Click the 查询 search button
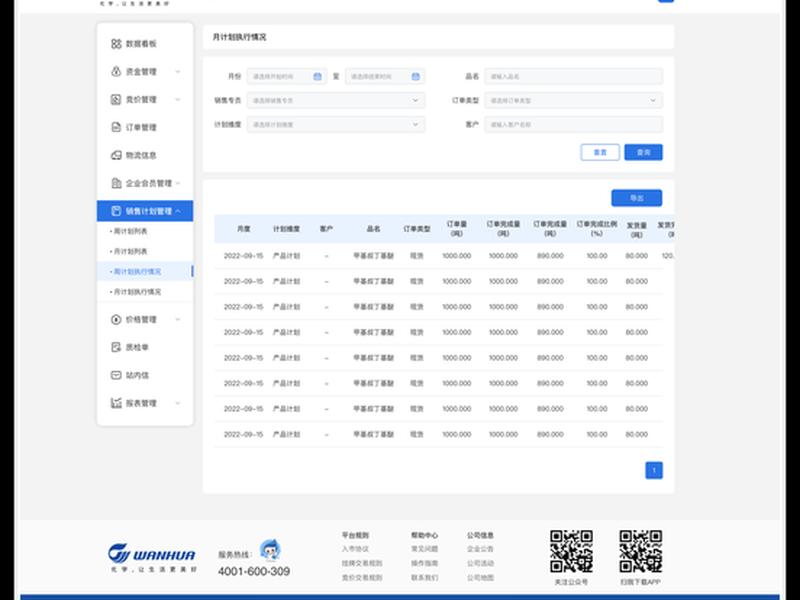Image resolution: width=800 pixels, height=600 pixels. point(643,152)
